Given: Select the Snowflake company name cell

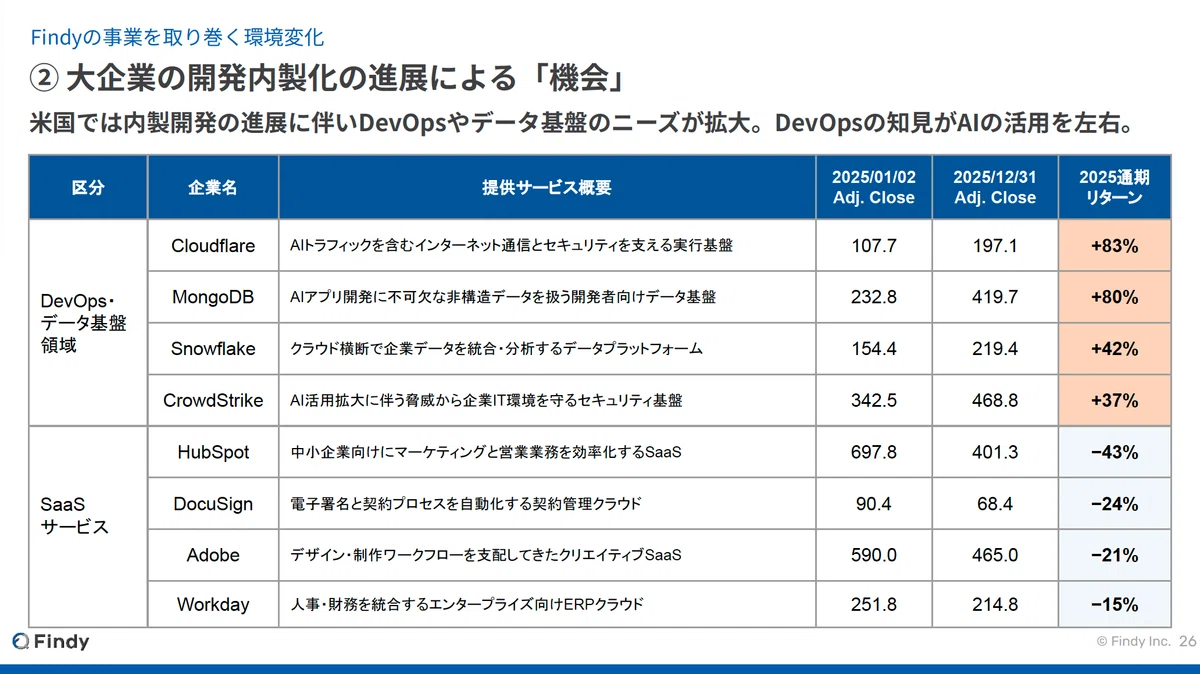Looking at the screenshot, I should [213, 349].
